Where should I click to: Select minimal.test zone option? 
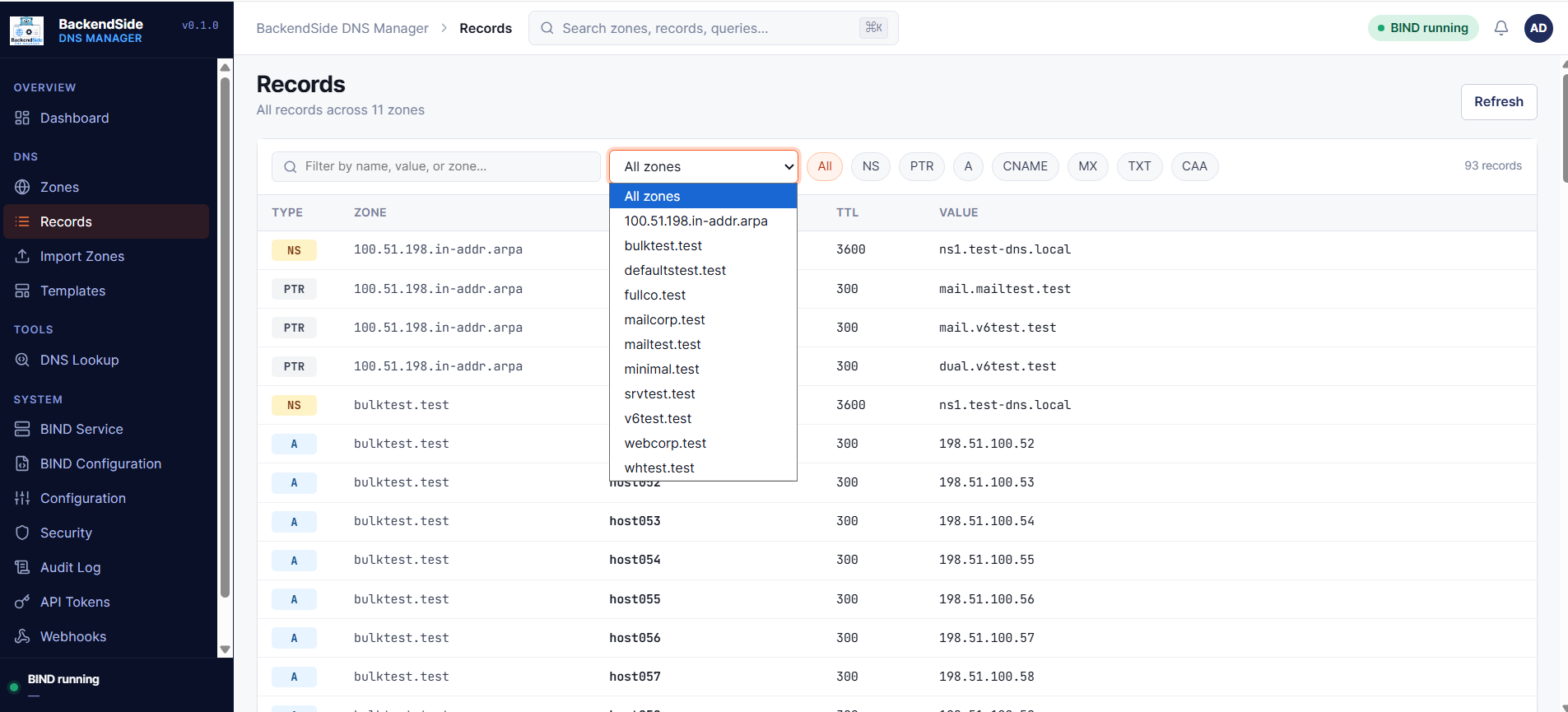point(703,369)
